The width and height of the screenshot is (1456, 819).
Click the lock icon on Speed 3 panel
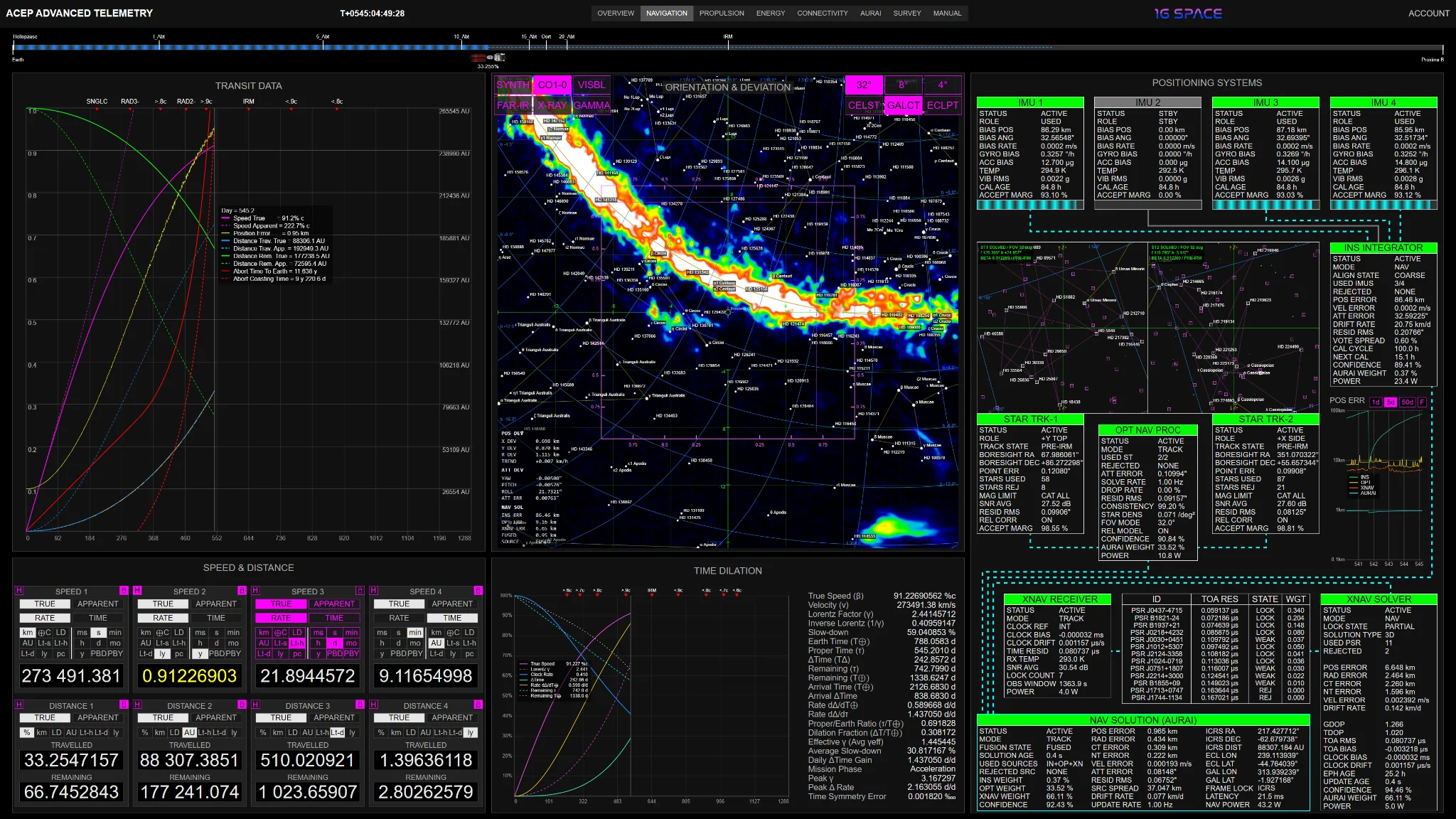click(360, 591)
